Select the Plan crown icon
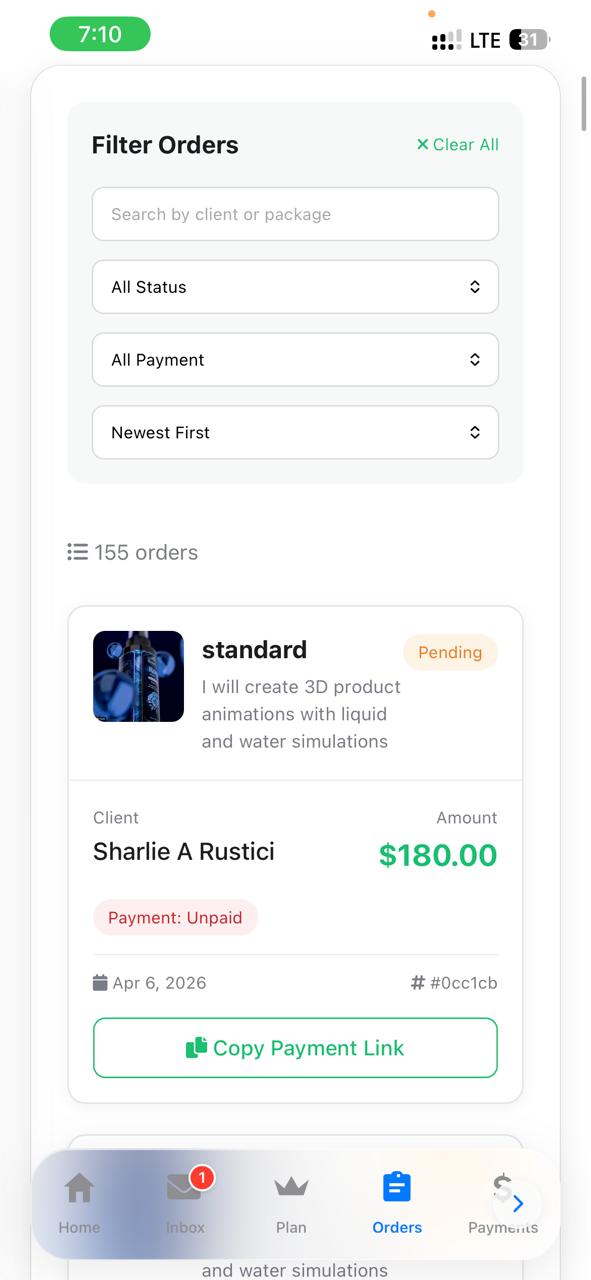591x1280 pixels. [x=291, y=1188]
